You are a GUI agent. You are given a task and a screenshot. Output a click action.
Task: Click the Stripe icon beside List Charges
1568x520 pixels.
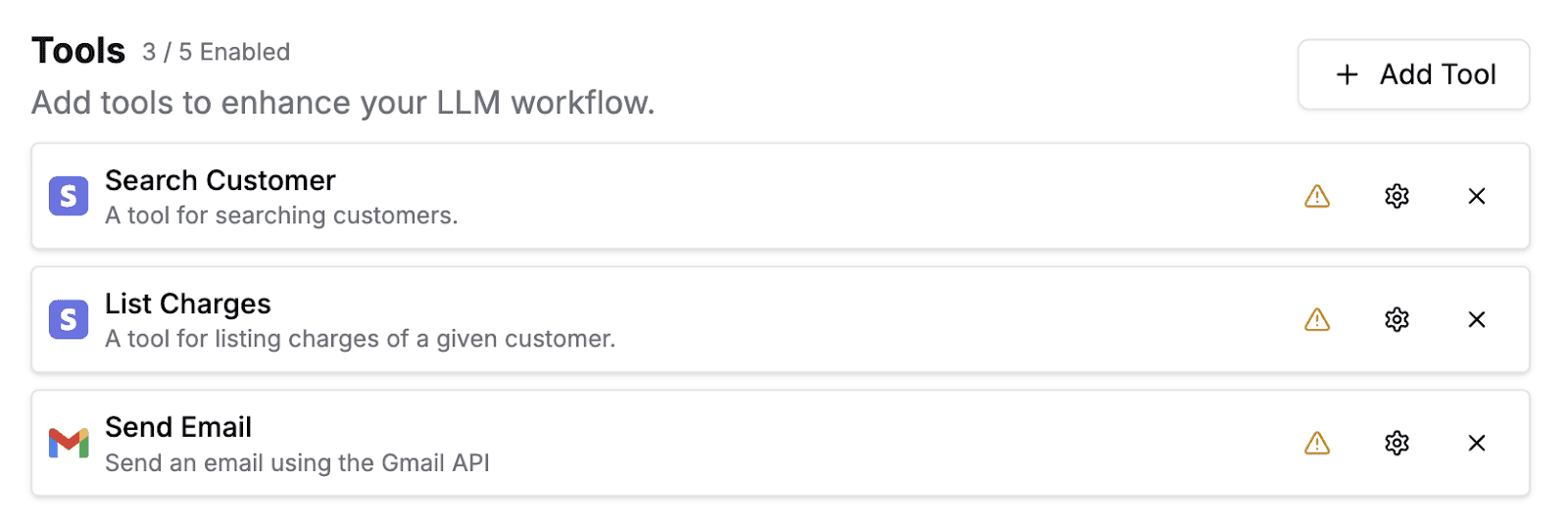tap(69, 319)
